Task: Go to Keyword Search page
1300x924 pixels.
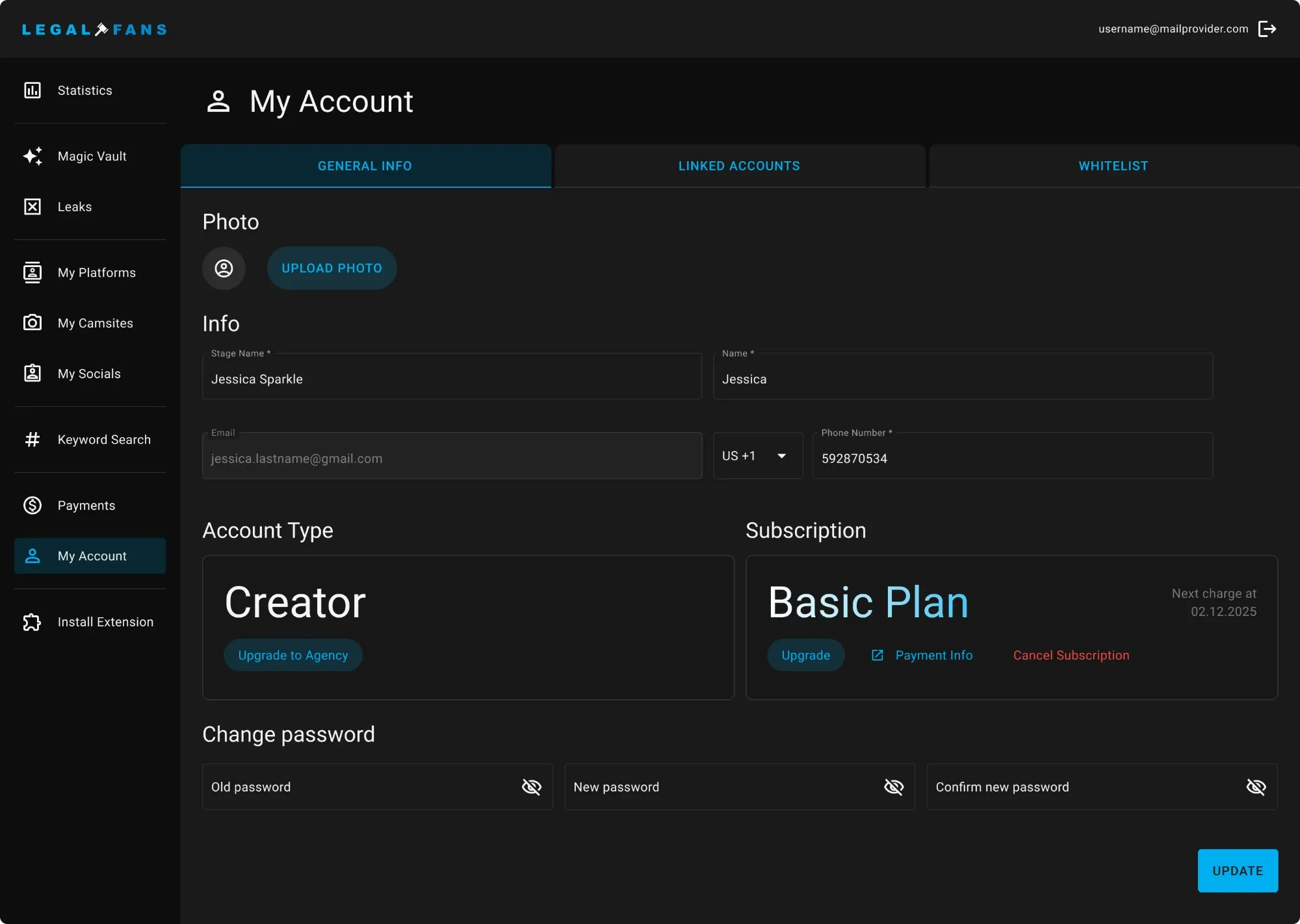Action: 90,439
